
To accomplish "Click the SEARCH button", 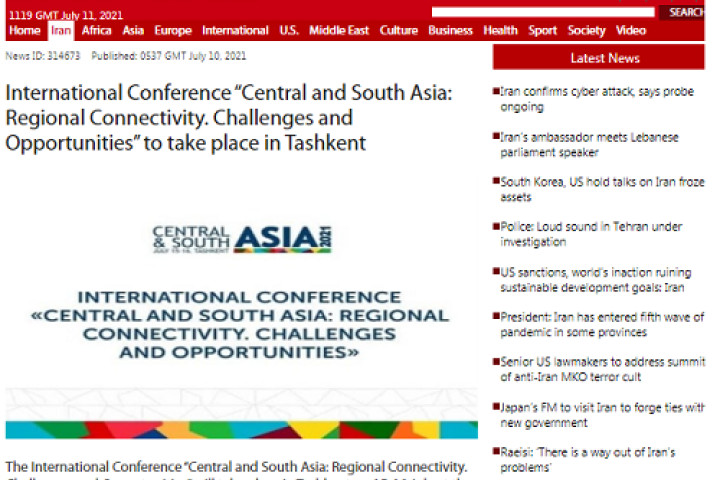I will click(x=683, y=12).
